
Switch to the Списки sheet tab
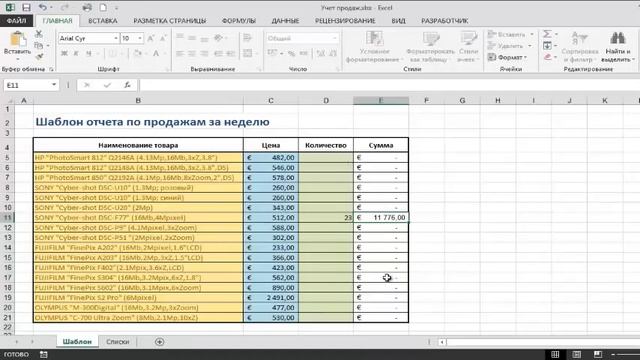(x=118, y=342)
